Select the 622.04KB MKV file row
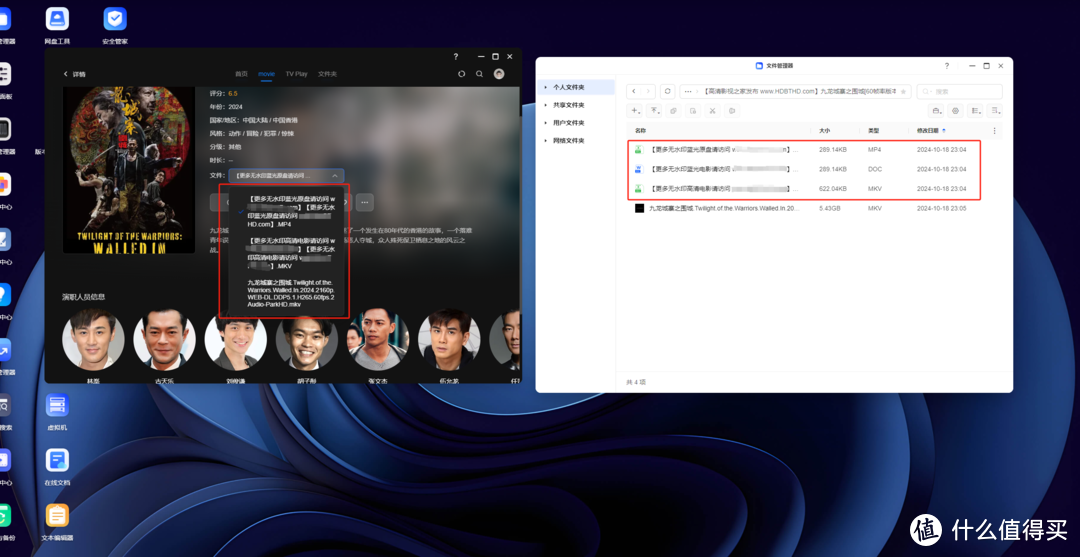The height and width of the screenshot is (557, 1080). [x=813, y=188]
